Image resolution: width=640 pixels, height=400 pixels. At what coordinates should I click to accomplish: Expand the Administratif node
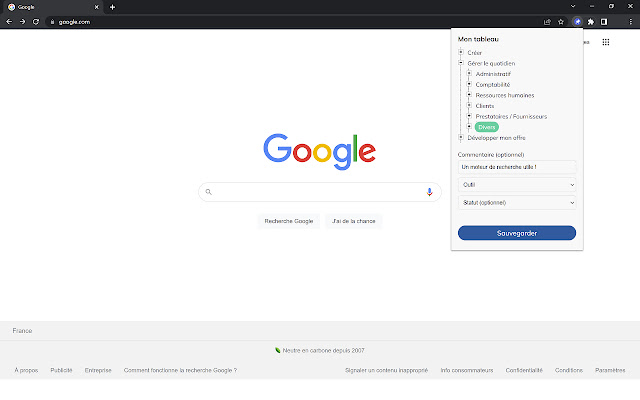469,73
